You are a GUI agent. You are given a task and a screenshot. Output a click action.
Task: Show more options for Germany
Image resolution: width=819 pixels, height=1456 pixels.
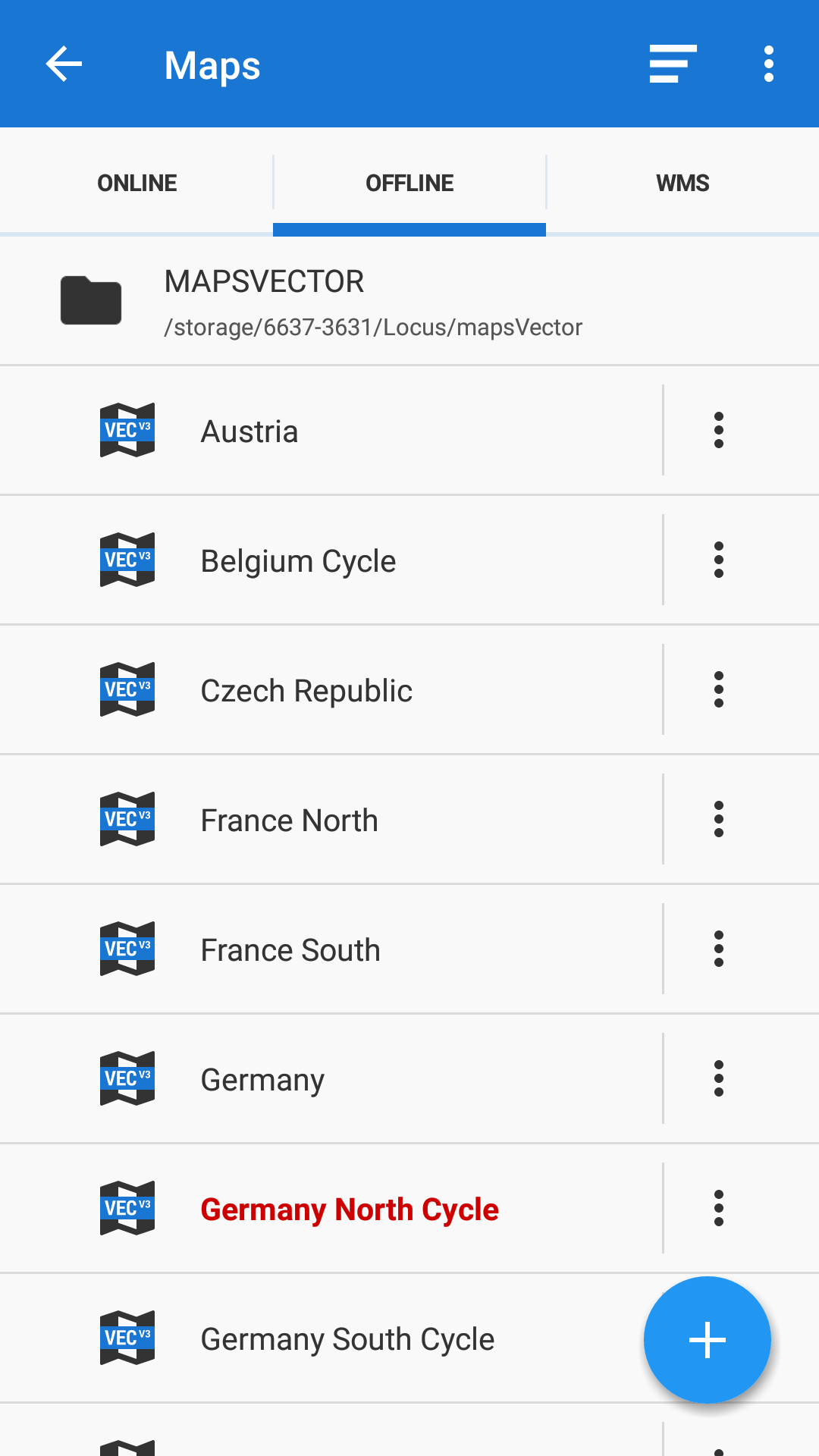pos(718,1078)
